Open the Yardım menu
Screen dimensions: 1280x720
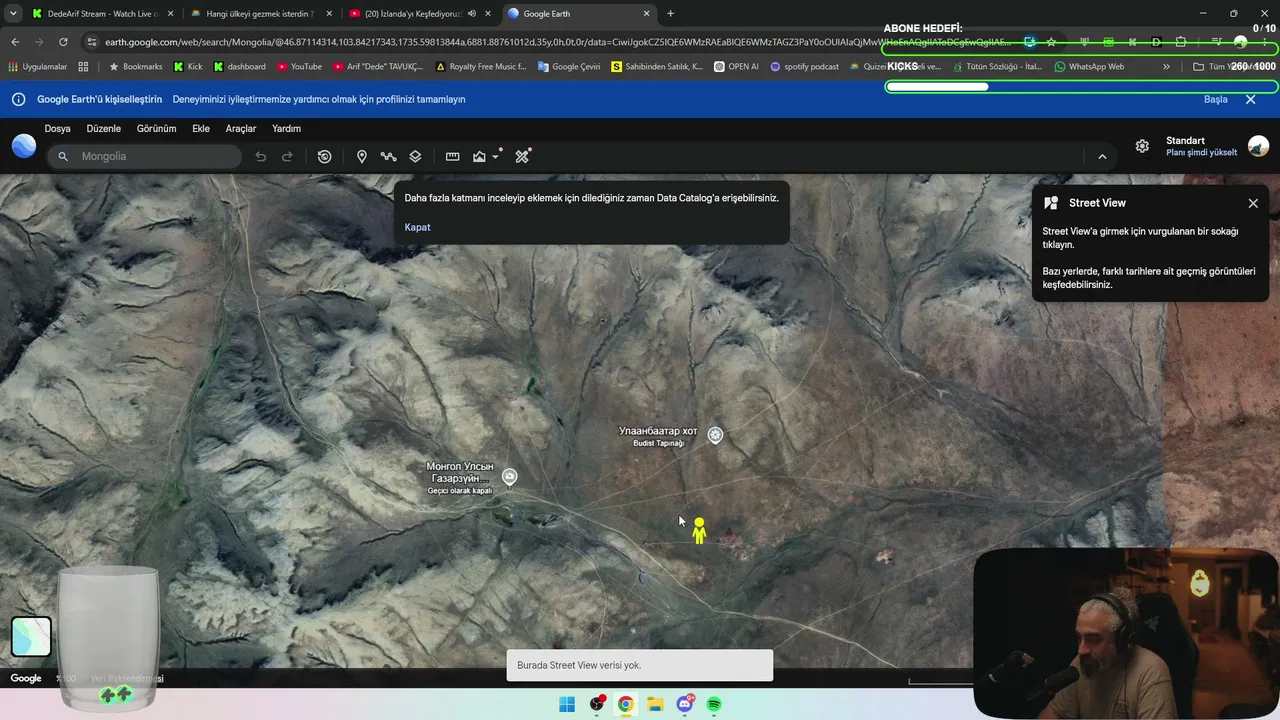click(286, 128)
